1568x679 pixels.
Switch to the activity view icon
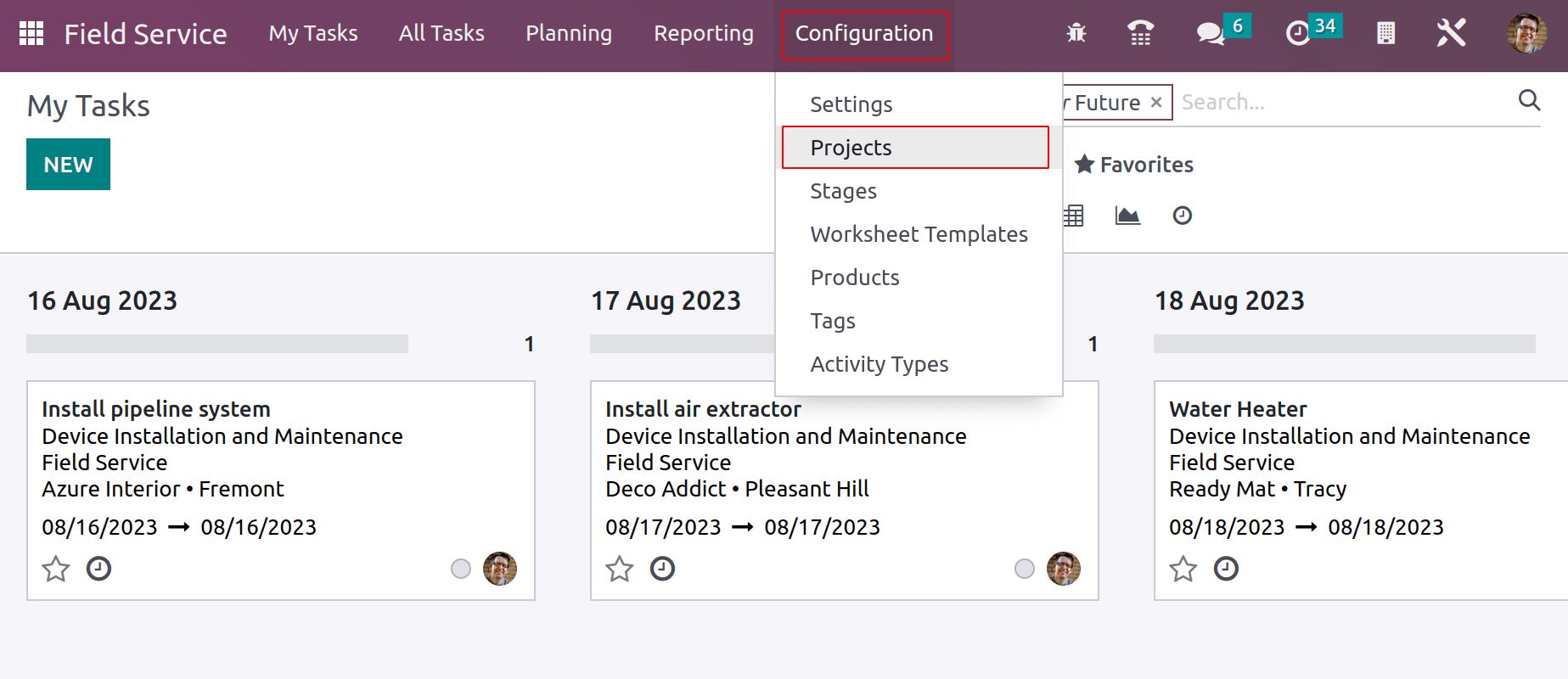tap(1183, 216)
